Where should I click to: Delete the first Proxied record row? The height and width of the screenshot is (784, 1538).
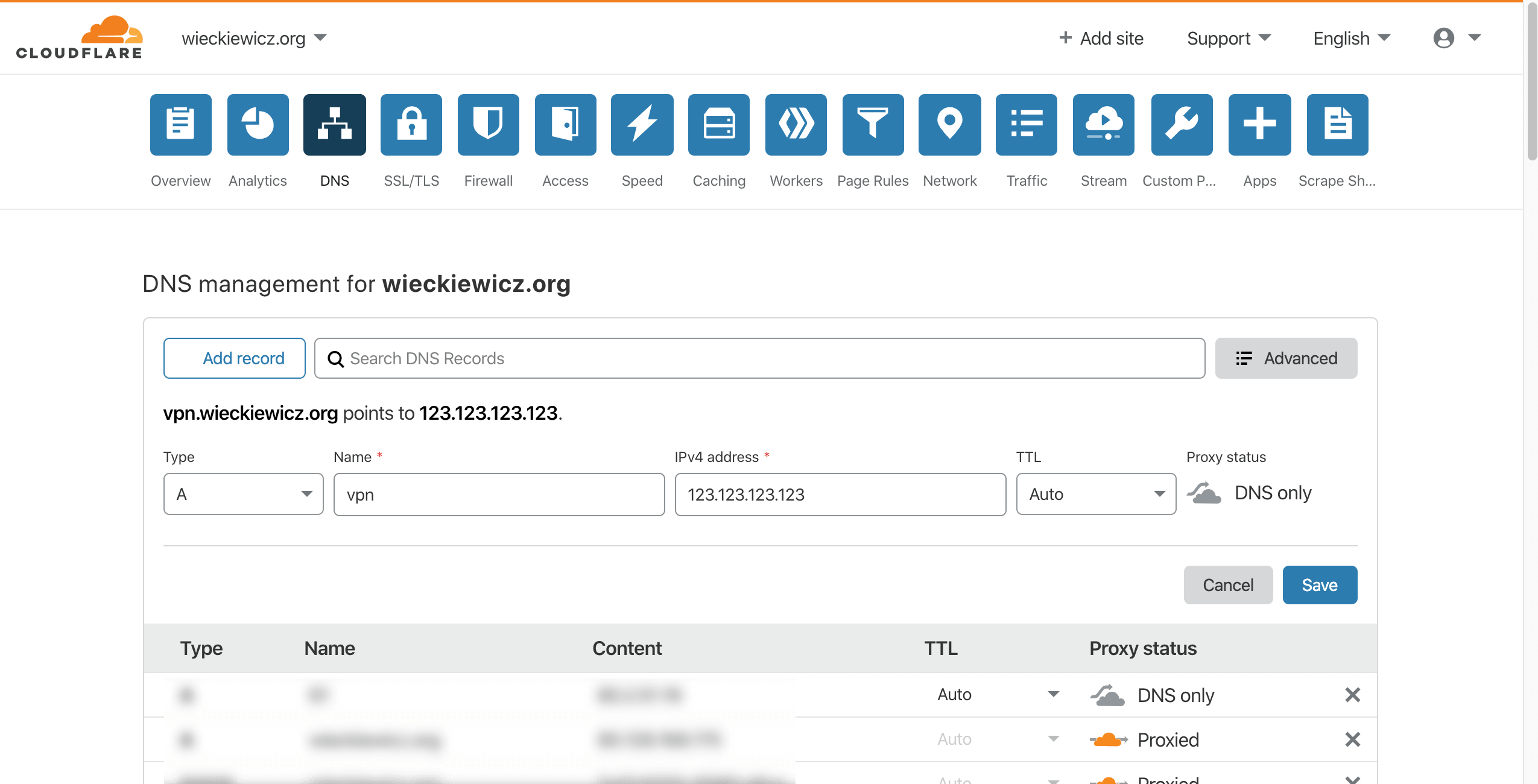point(1352,739)
